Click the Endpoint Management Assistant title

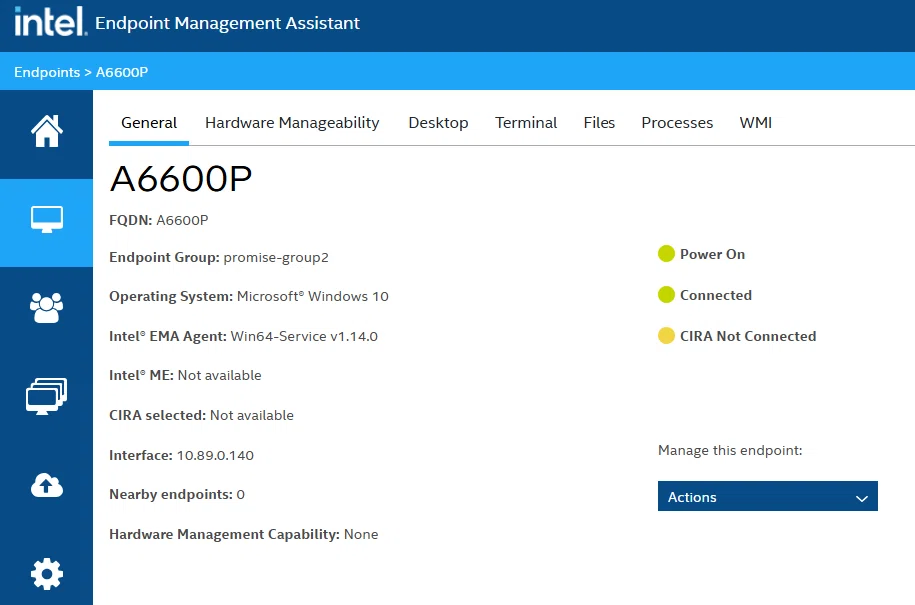(227, 23)
